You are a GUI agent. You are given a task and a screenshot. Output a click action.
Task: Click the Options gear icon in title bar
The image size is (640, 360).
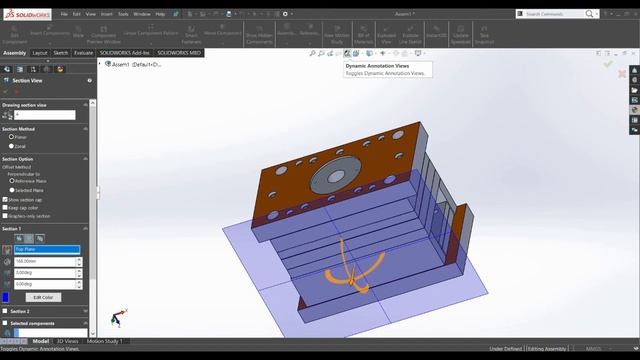285,14
